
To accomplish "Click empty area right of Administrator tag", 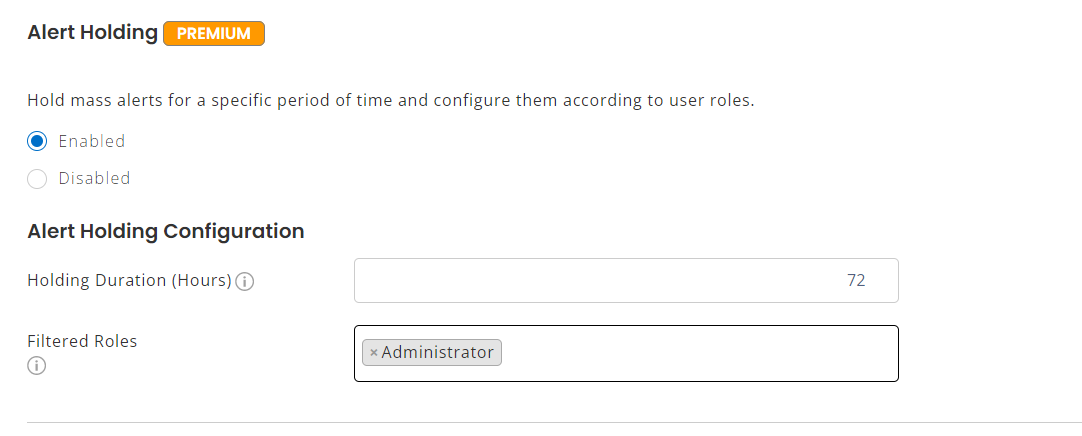I will (x=700, y=353).
